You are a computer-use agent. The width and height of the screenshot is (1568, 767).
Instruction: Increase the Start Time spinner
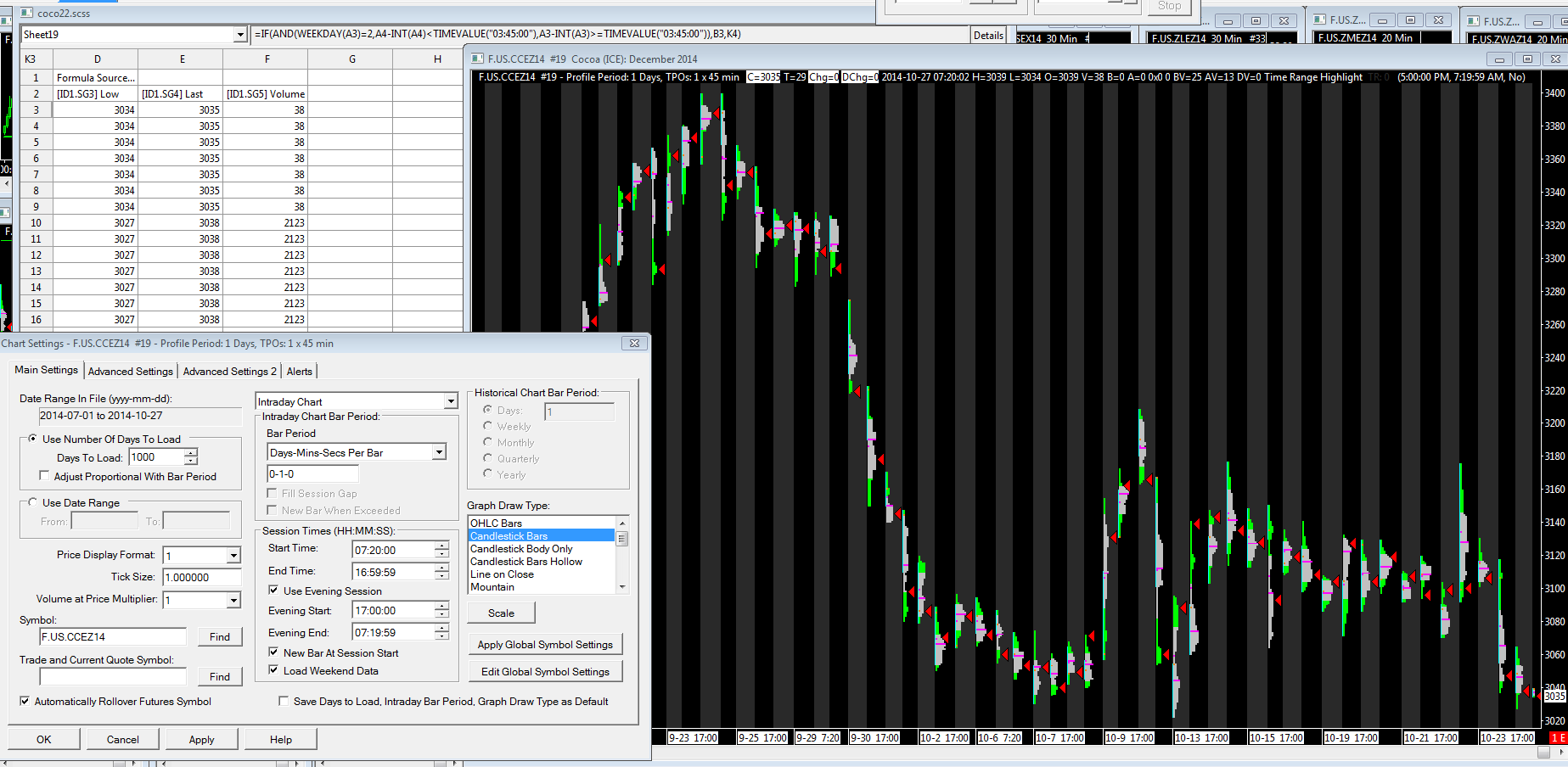tap(441, 546)
